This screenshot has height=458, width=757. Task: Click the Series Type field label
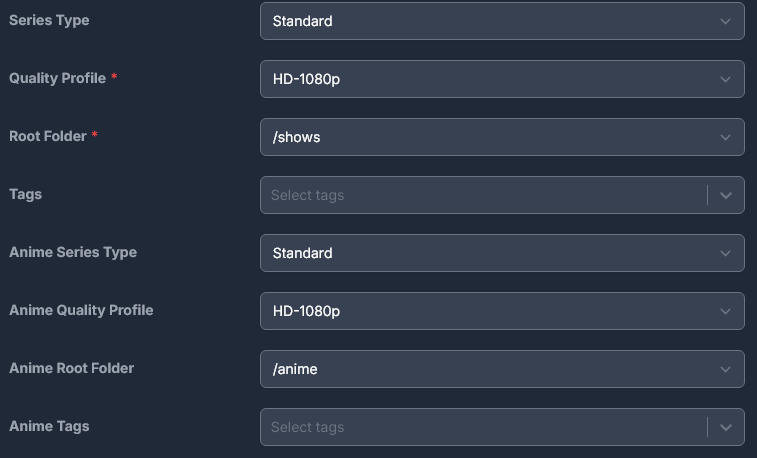(49, 20)
